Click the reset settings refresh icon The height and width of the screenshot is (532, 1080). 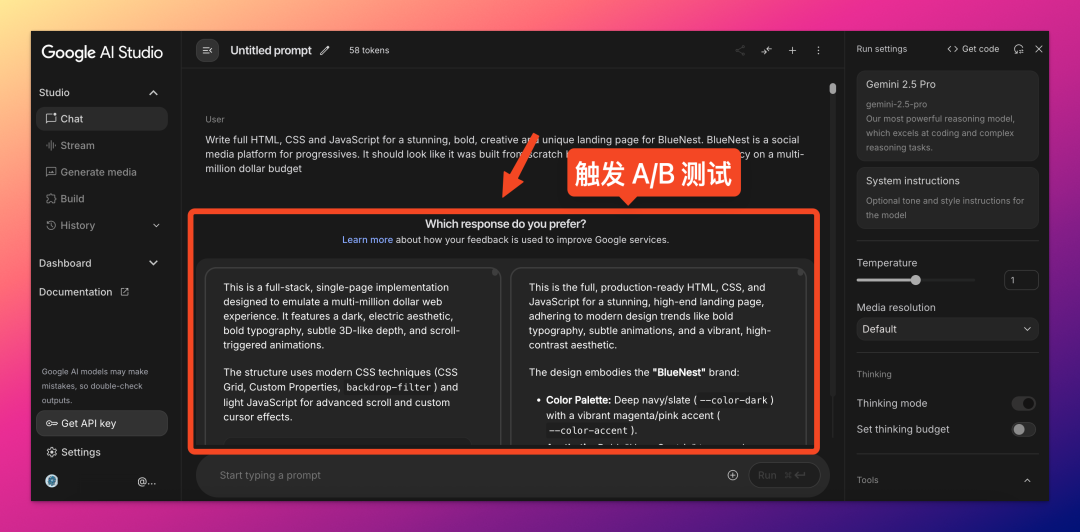1019,49
